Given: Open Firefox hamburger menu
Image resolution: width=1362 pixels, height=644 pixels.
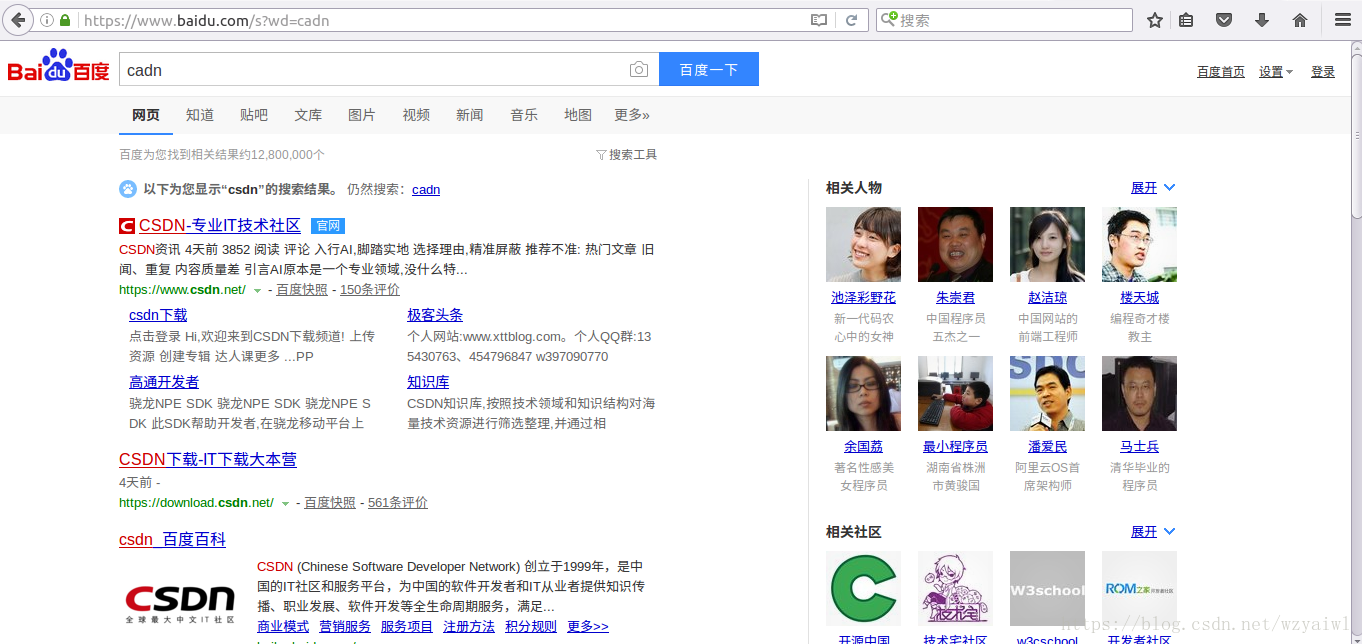Looking at the screenshot, I should click(1343, 20).
